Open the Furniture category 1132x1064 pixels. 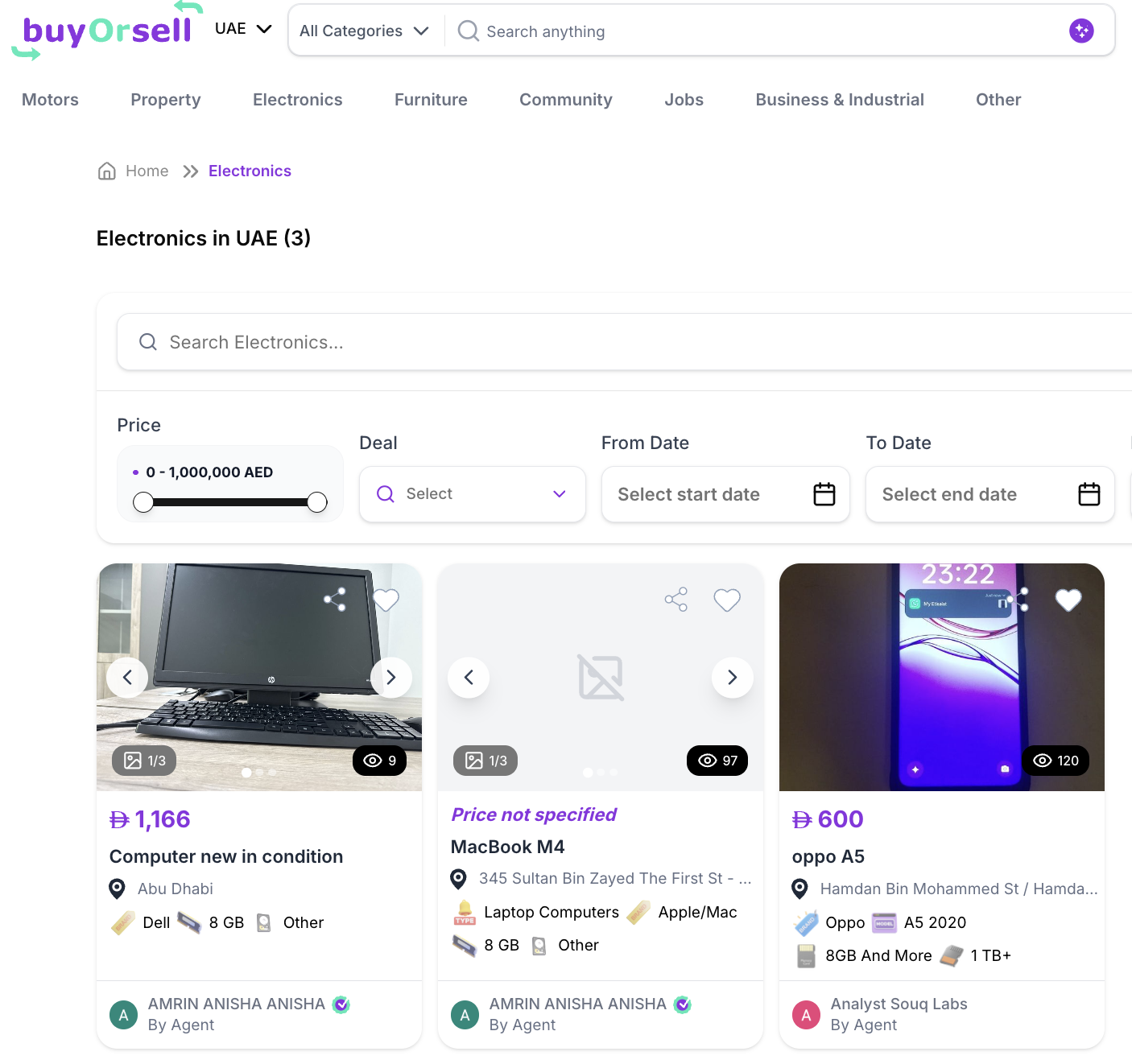(x=431, y=100)
